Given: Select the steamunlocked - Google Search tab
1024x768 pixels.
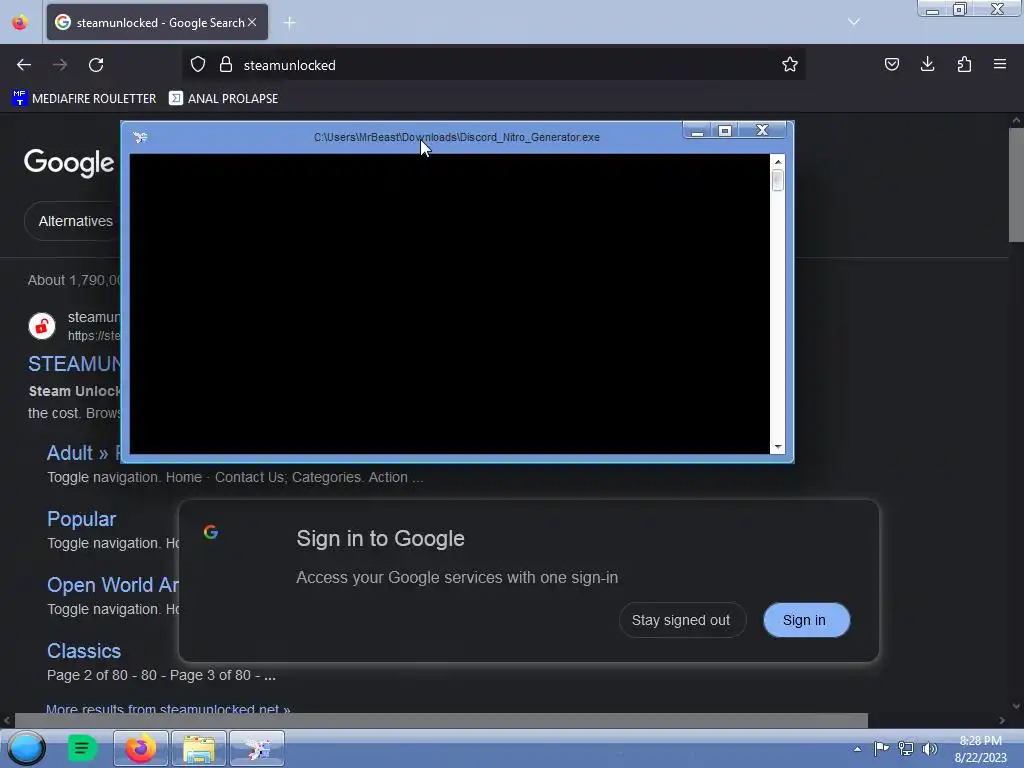Looking at the screenshot, I should pos(157,23).
